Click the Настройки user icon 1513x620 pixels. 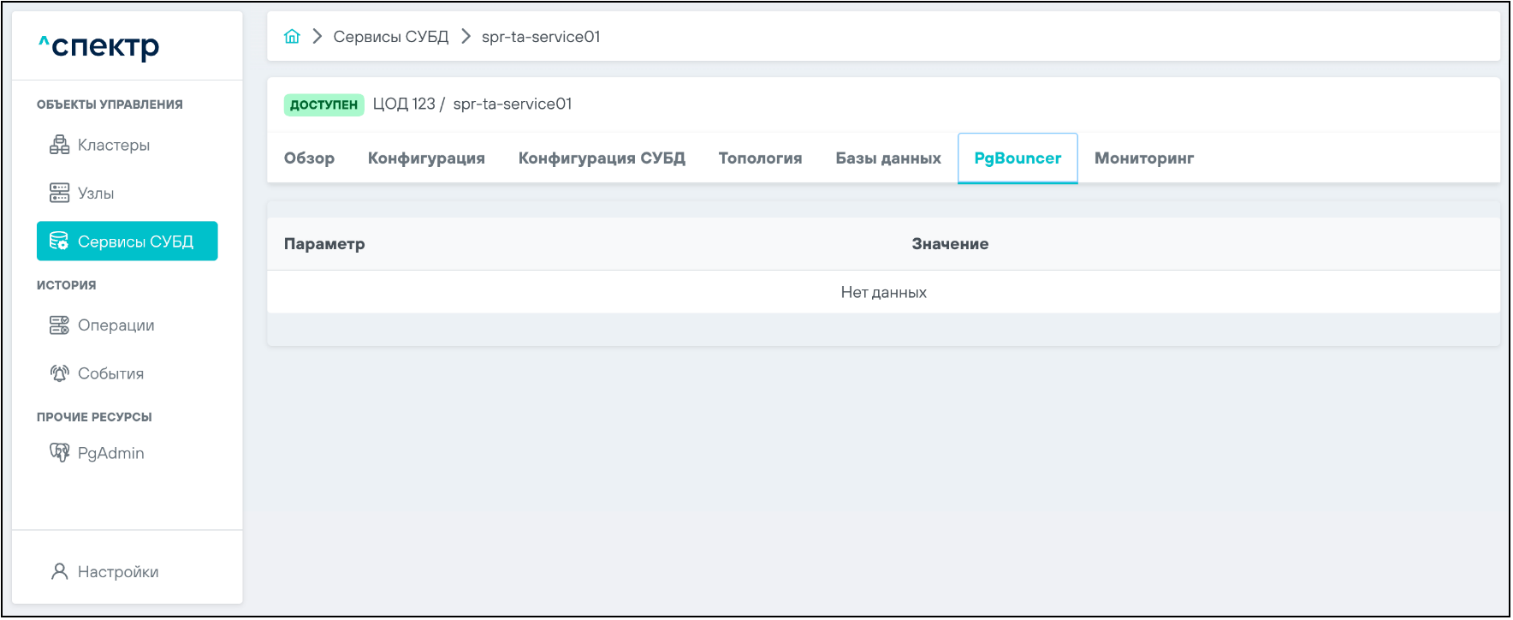click(x=59, y=572)
